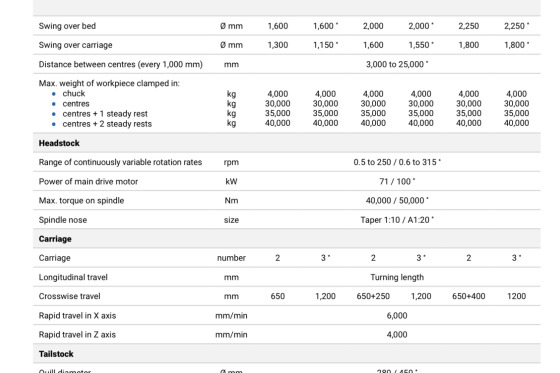Click the Max. torque on spindle label

tap(81, 200)
